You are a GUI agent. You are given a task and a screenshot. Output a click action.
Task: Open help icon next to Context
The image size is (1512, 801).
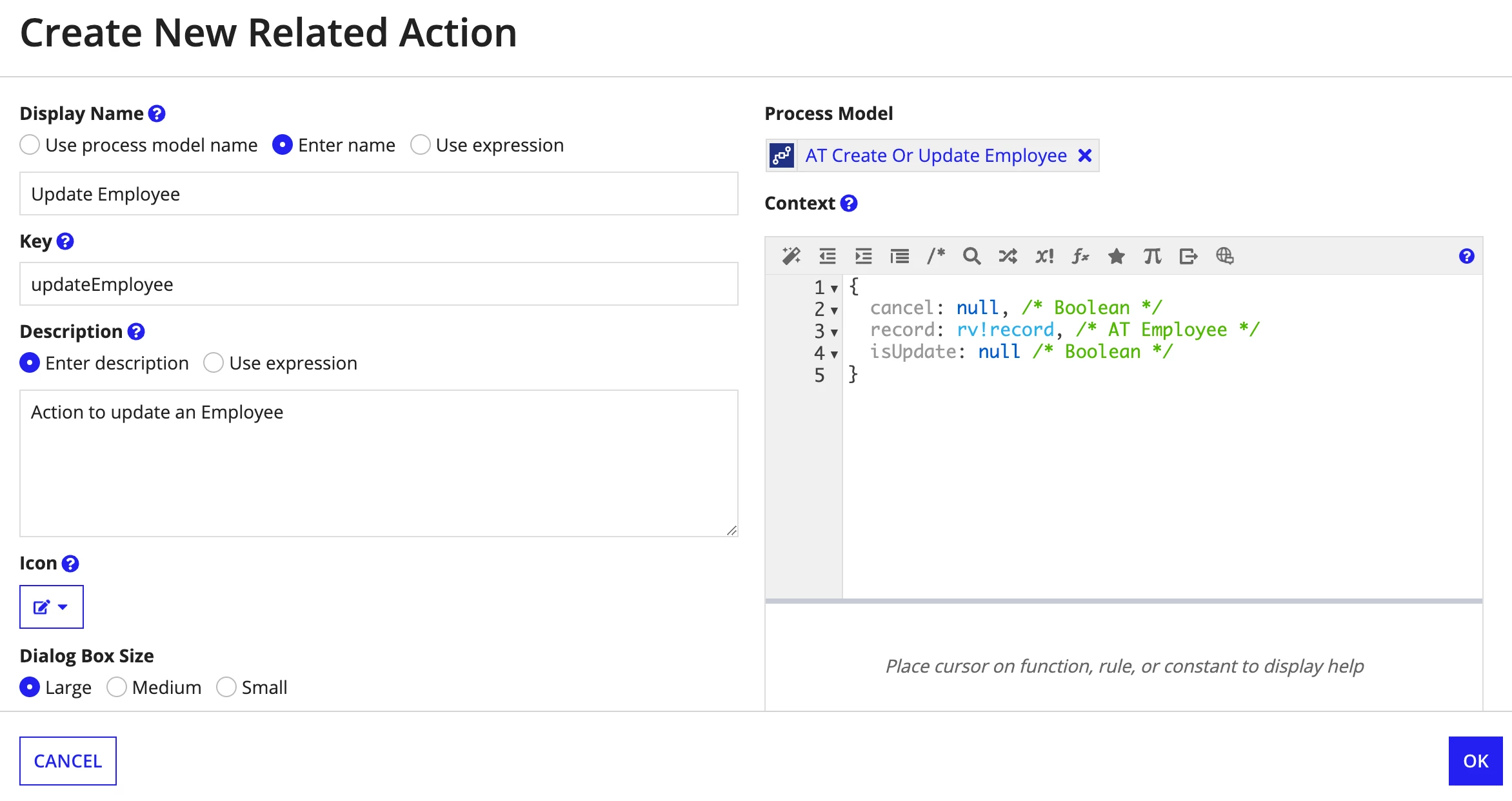pos(850,203)
